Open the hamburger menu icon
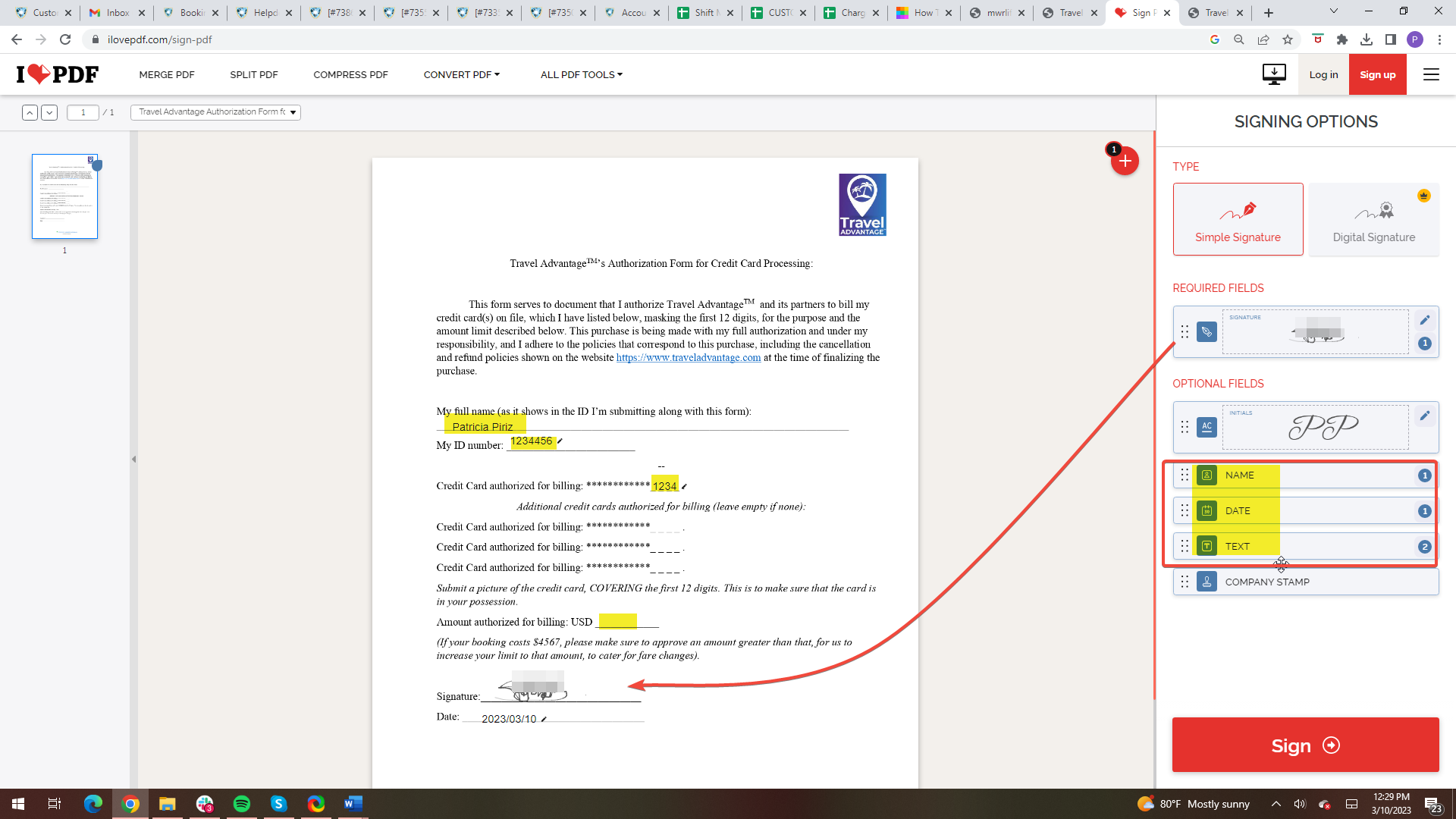This screenshot has height=819, width=1456. point(1431,74)
